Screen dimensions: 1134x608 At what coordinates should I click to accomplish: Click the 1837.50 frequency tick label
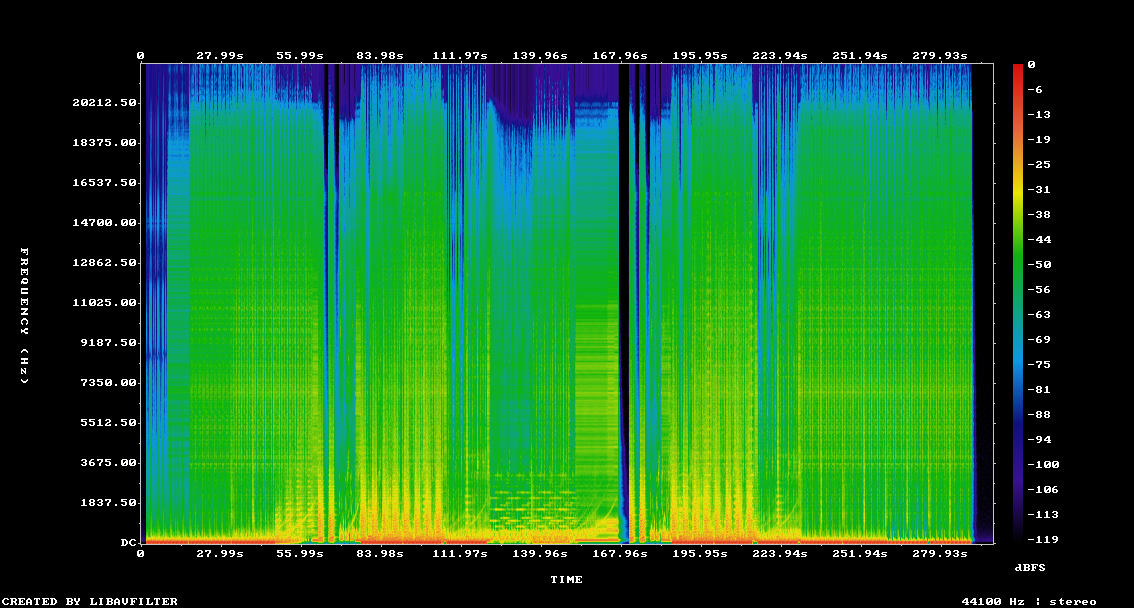click(x=108, y=502)
